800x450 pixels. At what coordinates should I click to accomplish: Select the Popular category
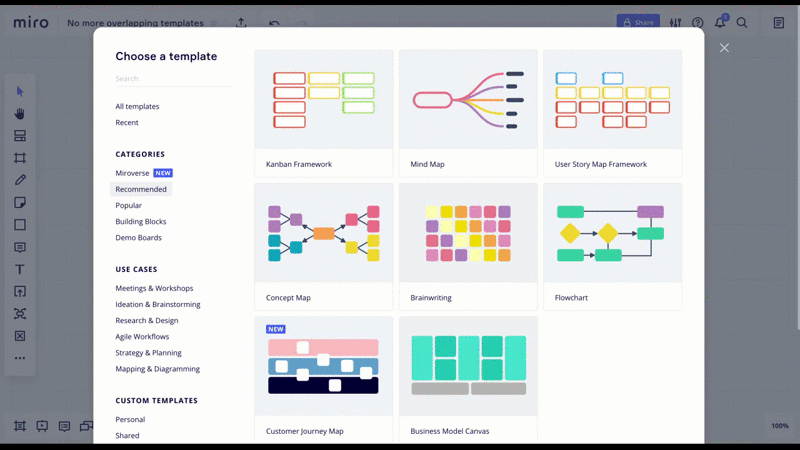pyautogui.click(x=129, y=205)
